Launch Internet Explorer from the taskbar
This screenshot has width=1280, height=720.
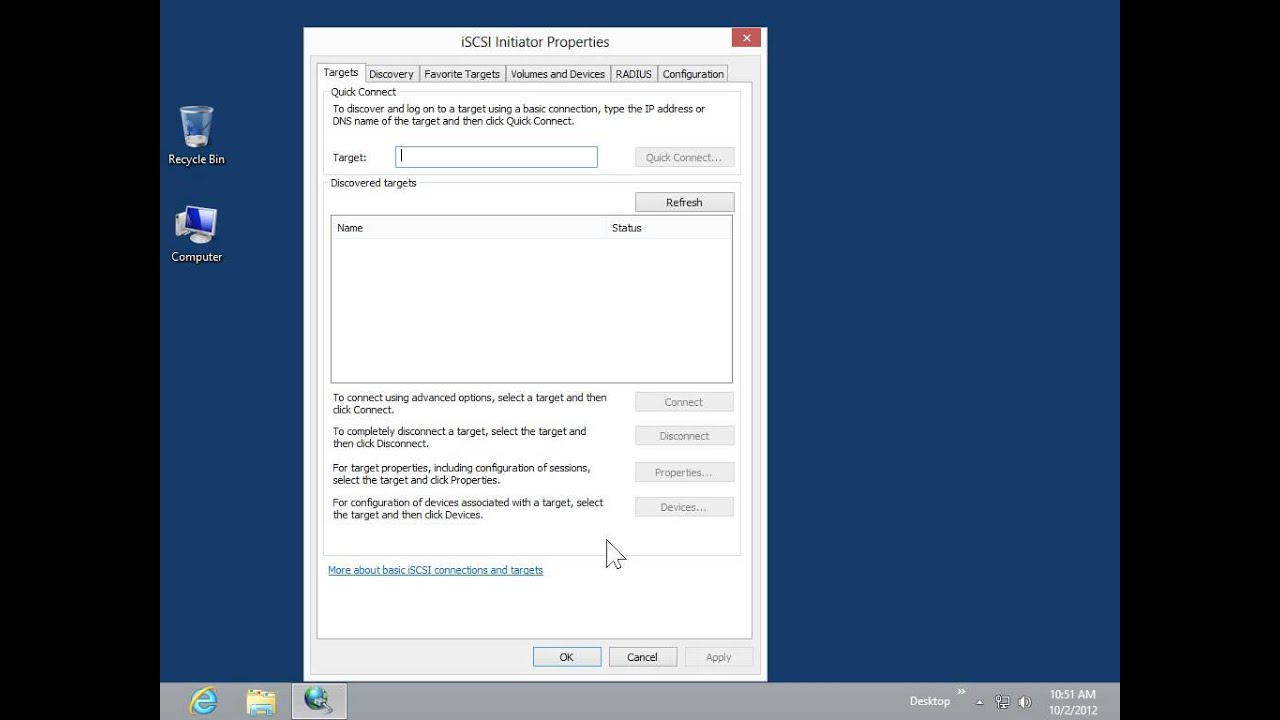click(203, 701)
